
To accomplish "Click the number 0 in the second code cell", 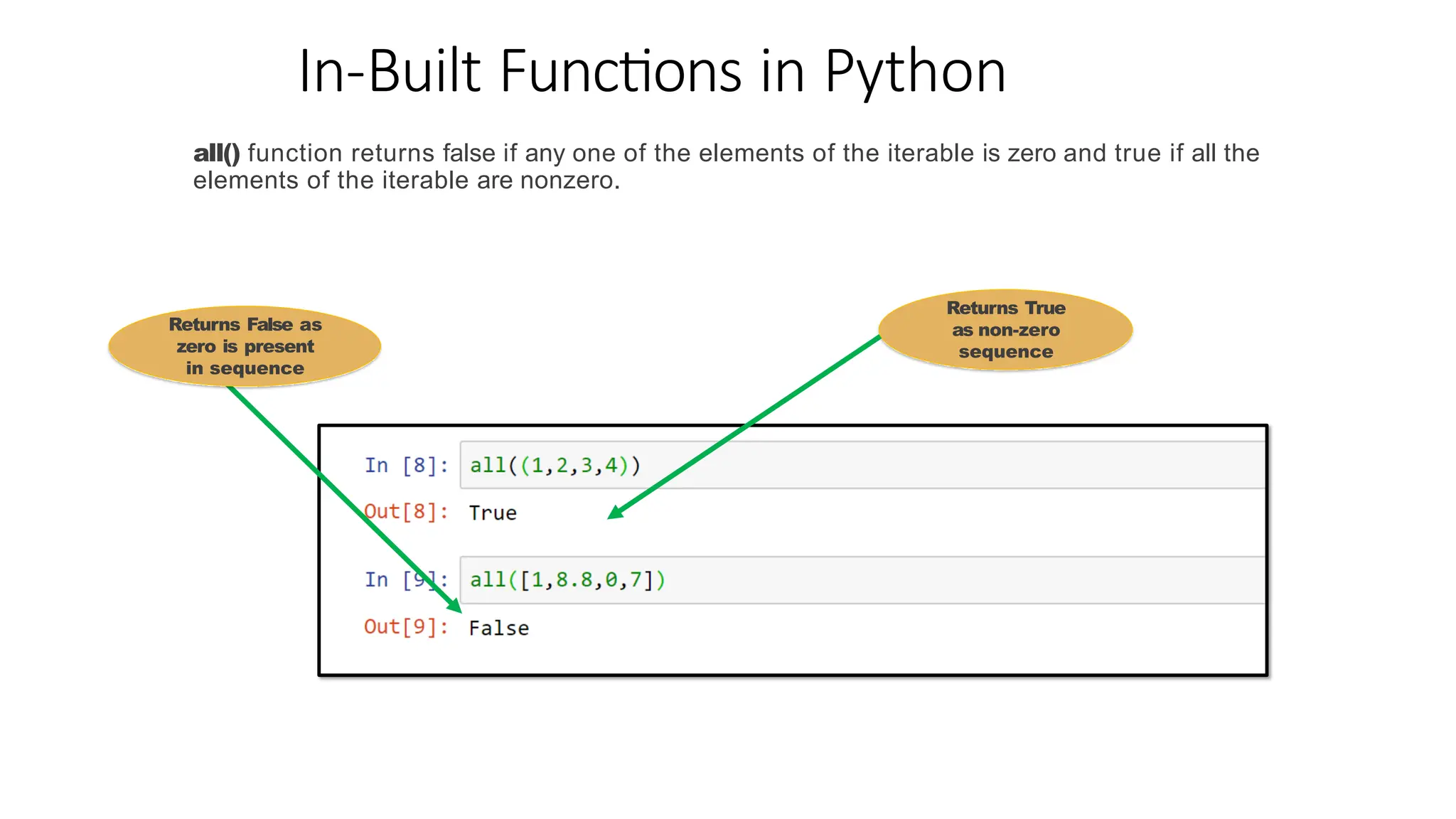I will 611,580.
